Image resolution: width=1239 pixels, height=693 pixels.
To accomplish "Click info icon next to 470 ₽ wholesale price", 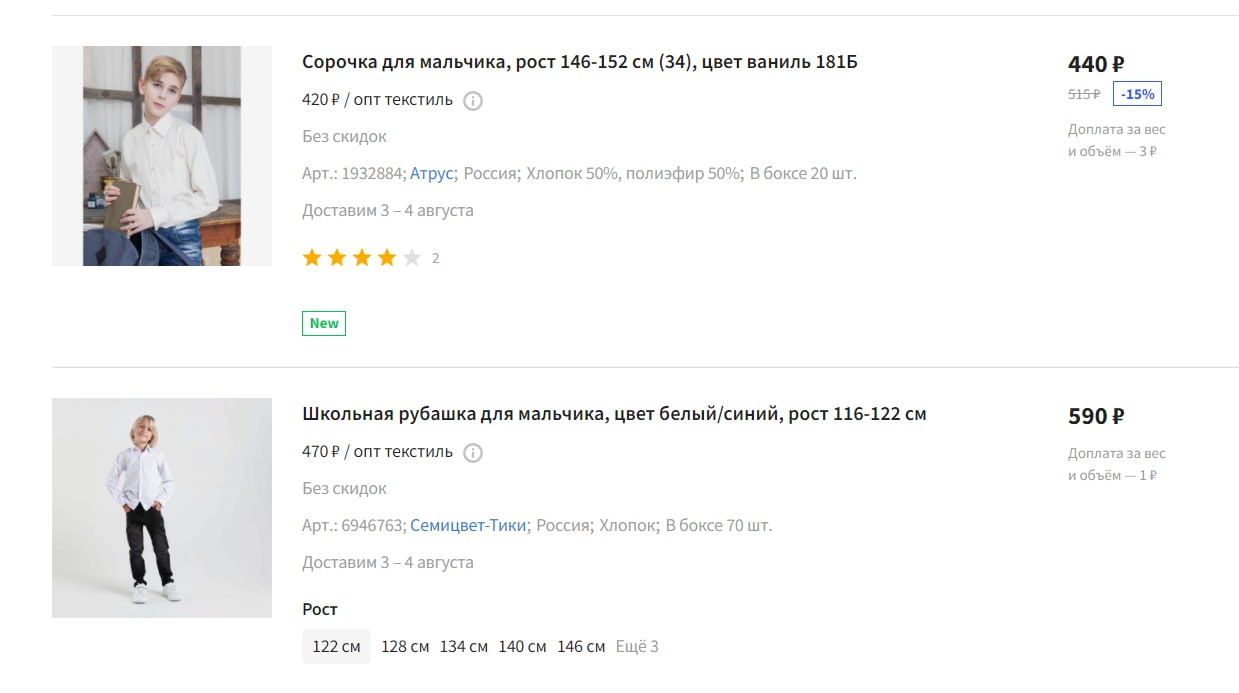I will (x=473, y=453).
